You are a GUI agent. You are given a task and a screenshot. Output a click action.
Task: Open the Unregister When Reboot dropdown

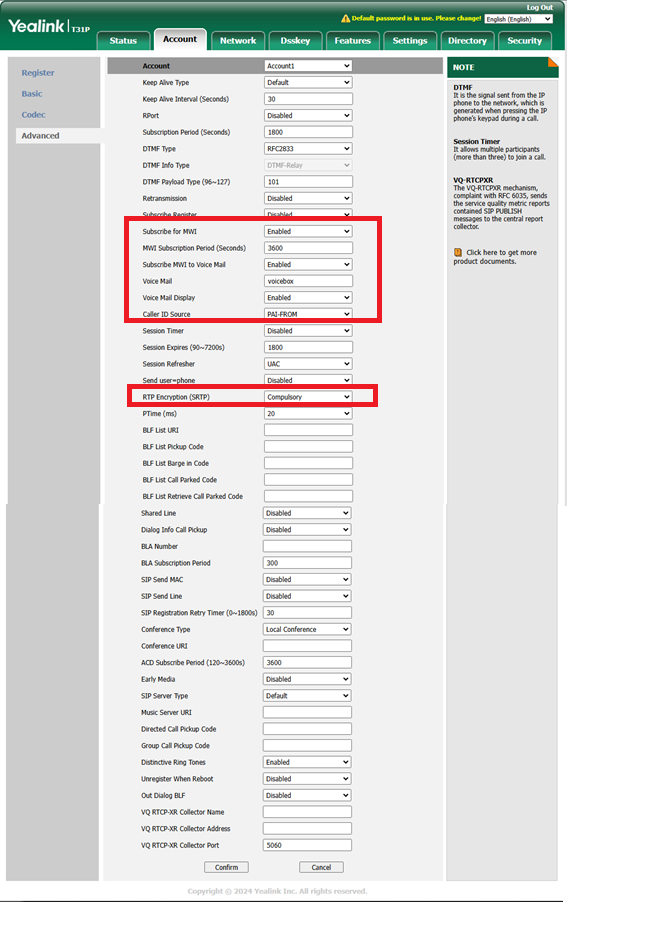coord(307,779)
